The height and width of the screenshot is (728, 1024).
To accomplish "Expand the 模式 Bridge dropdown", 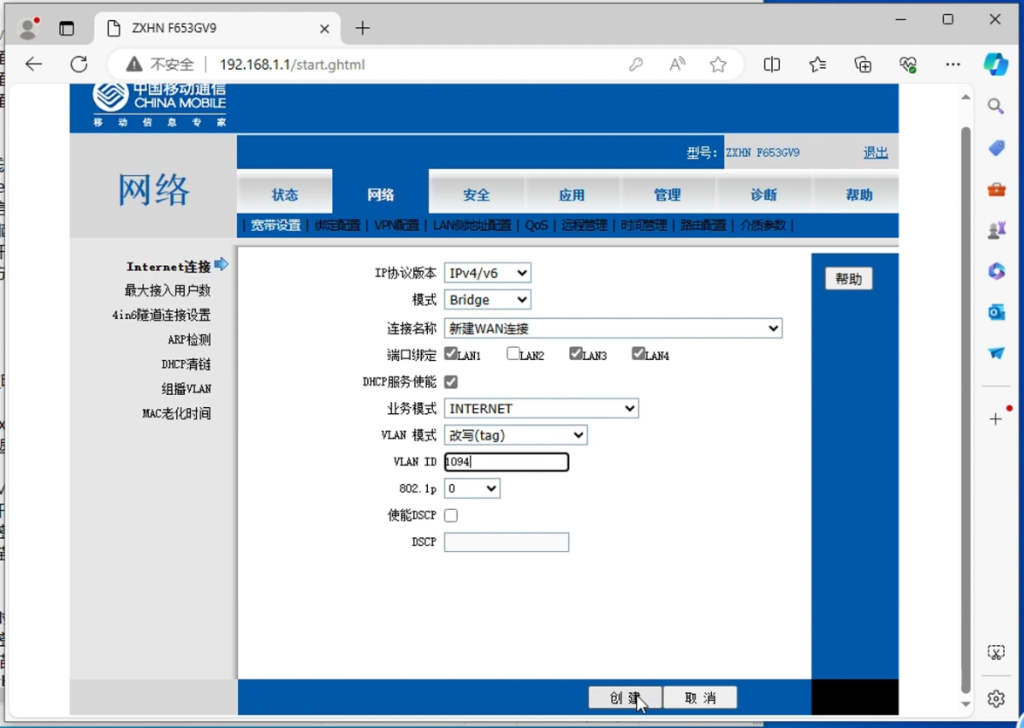I will [488, 300].
